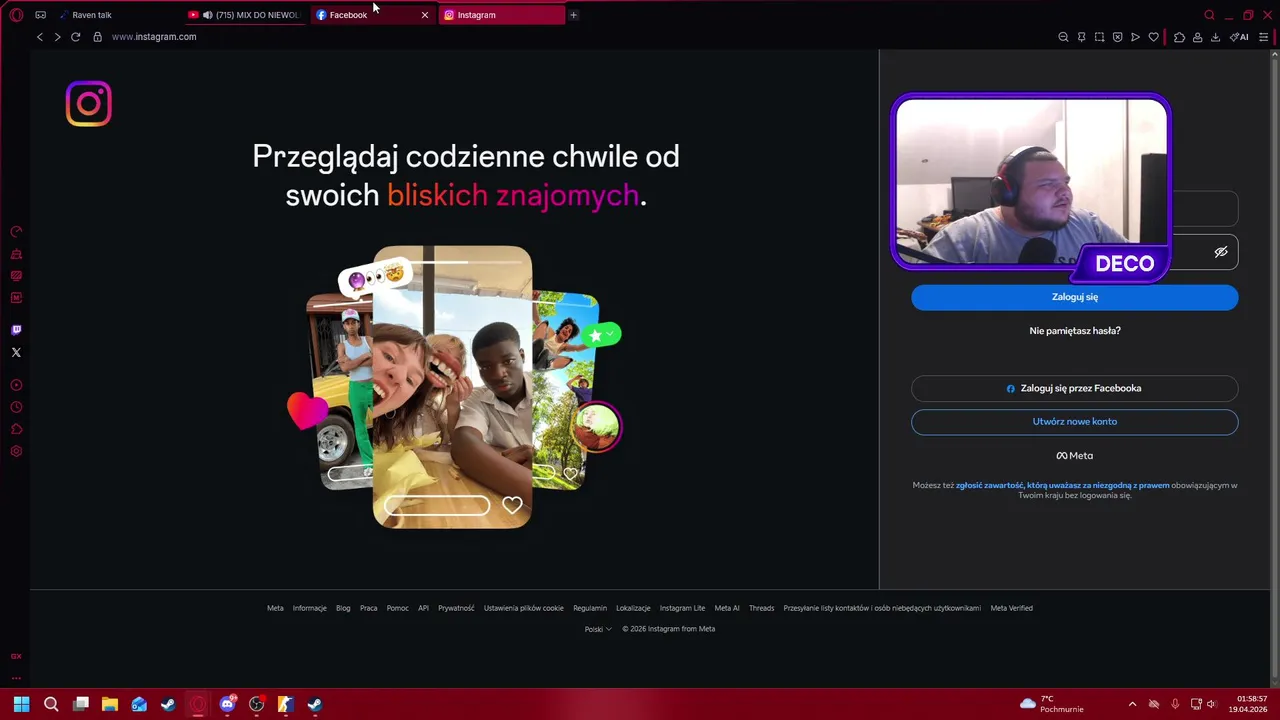Screen dimensions: 1280x720
Task: Open the ad blocker shield icon
Action: point(1117,37)
